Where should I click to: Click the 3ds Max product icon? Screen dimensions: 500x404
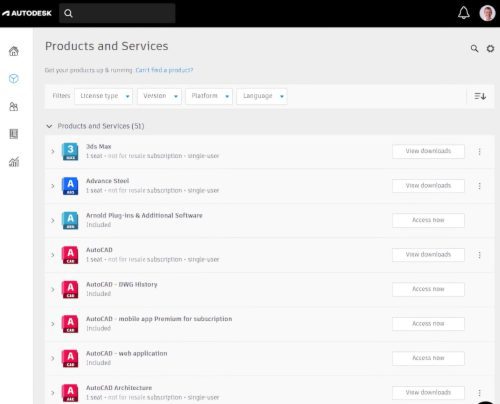click(70, 151)
